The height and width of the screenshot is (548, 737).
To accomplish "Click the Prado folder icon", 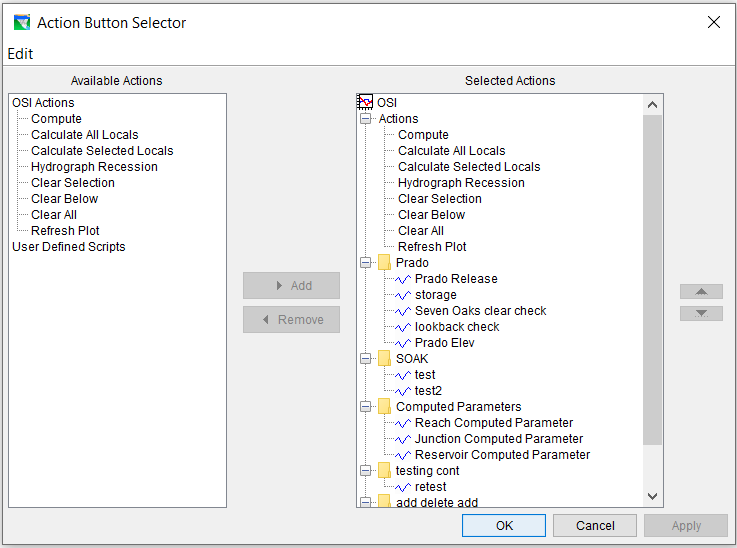I will 384,262.
